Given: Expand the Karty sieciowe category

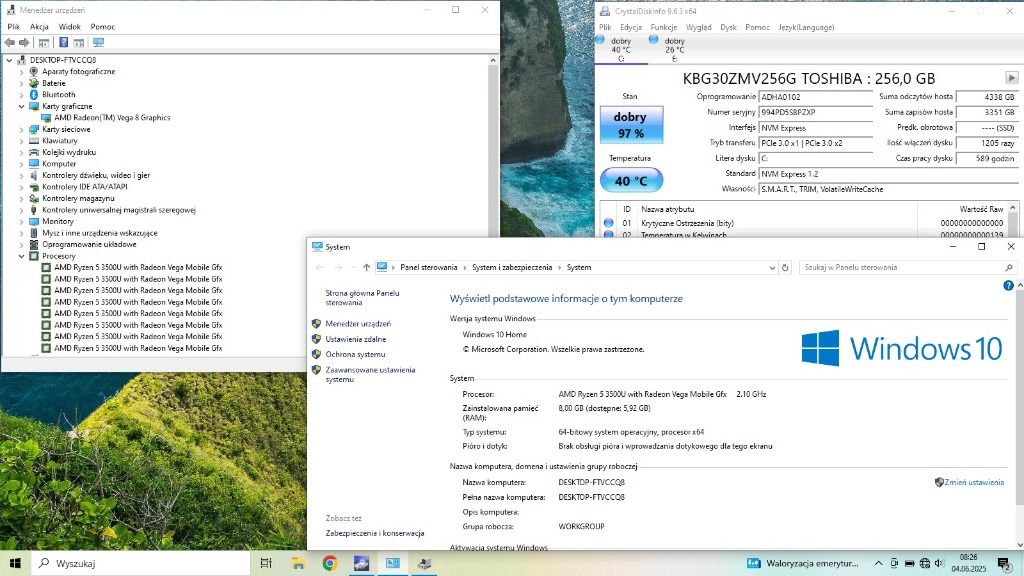Looking at the screenshot, I should point(22,129).
